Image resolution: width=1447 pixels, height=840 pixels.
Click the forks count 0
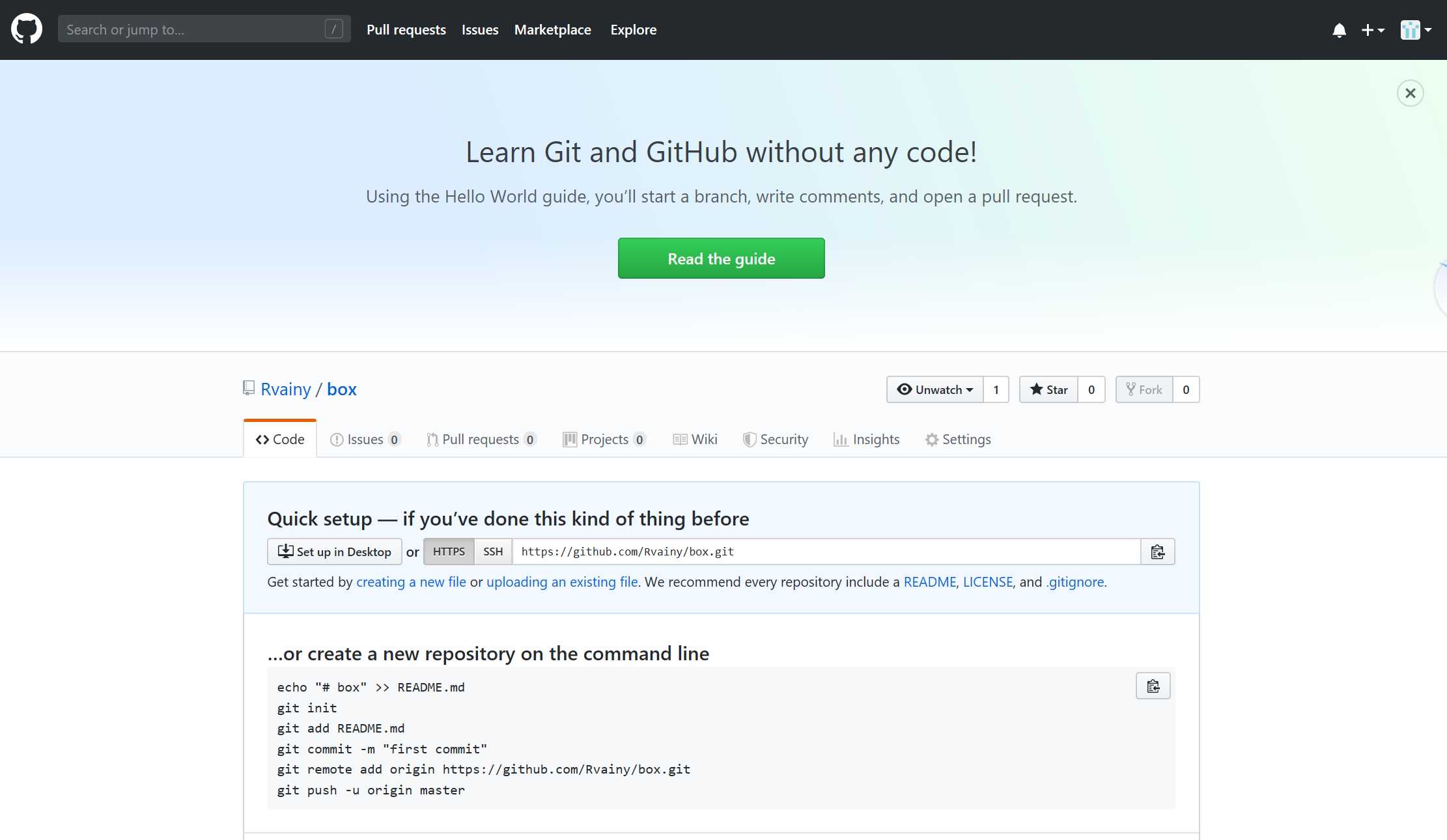click(1186, 389)
